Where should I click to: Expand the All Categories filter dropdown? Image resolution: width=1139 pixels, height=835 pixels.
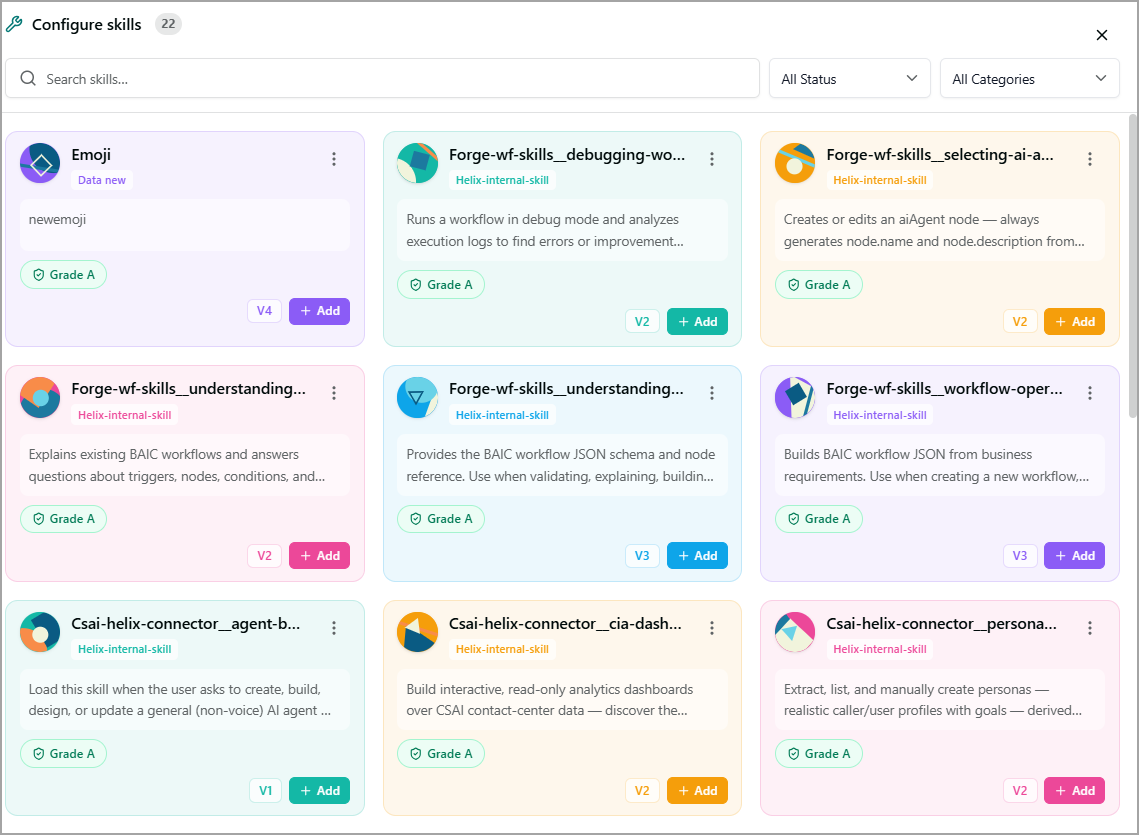pos(1030,78)
